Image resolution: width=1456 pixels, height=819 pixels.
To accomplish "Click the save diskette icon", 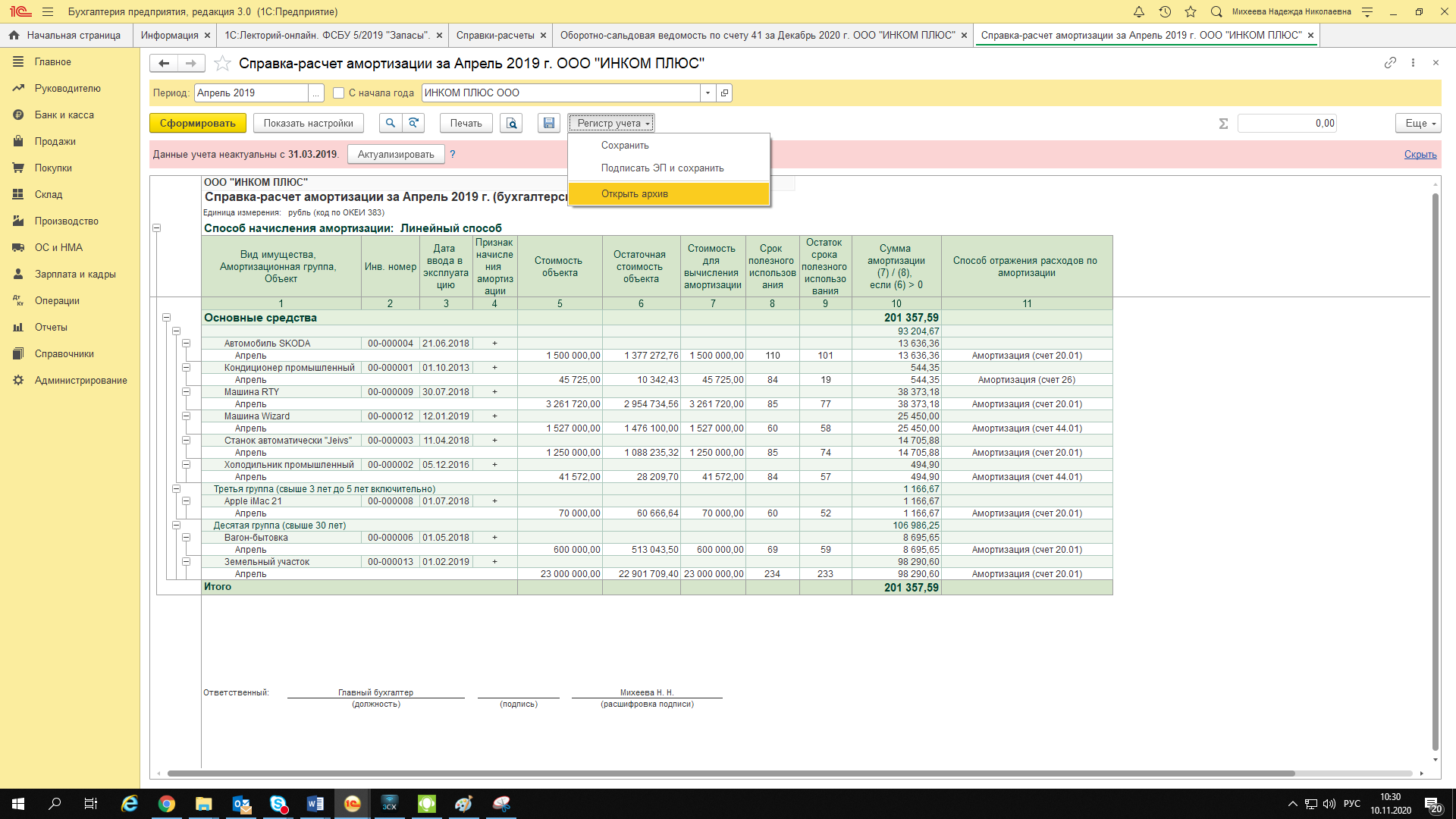I will [x=549, y=123].
